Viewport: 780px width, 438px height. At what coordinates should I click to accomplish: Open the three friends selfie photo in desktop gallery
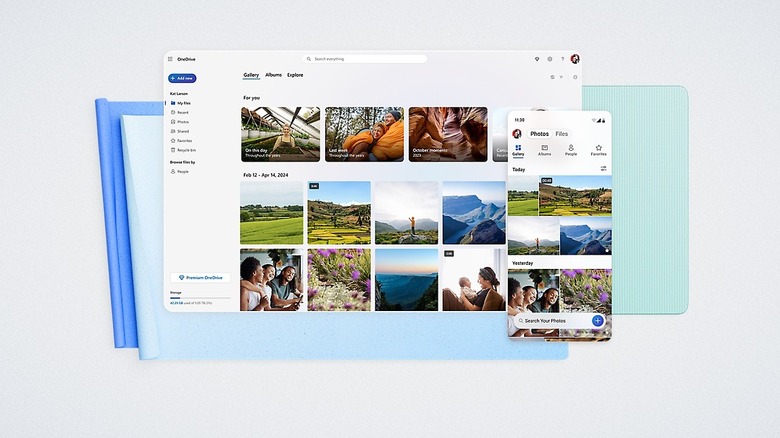pos(272,280)
